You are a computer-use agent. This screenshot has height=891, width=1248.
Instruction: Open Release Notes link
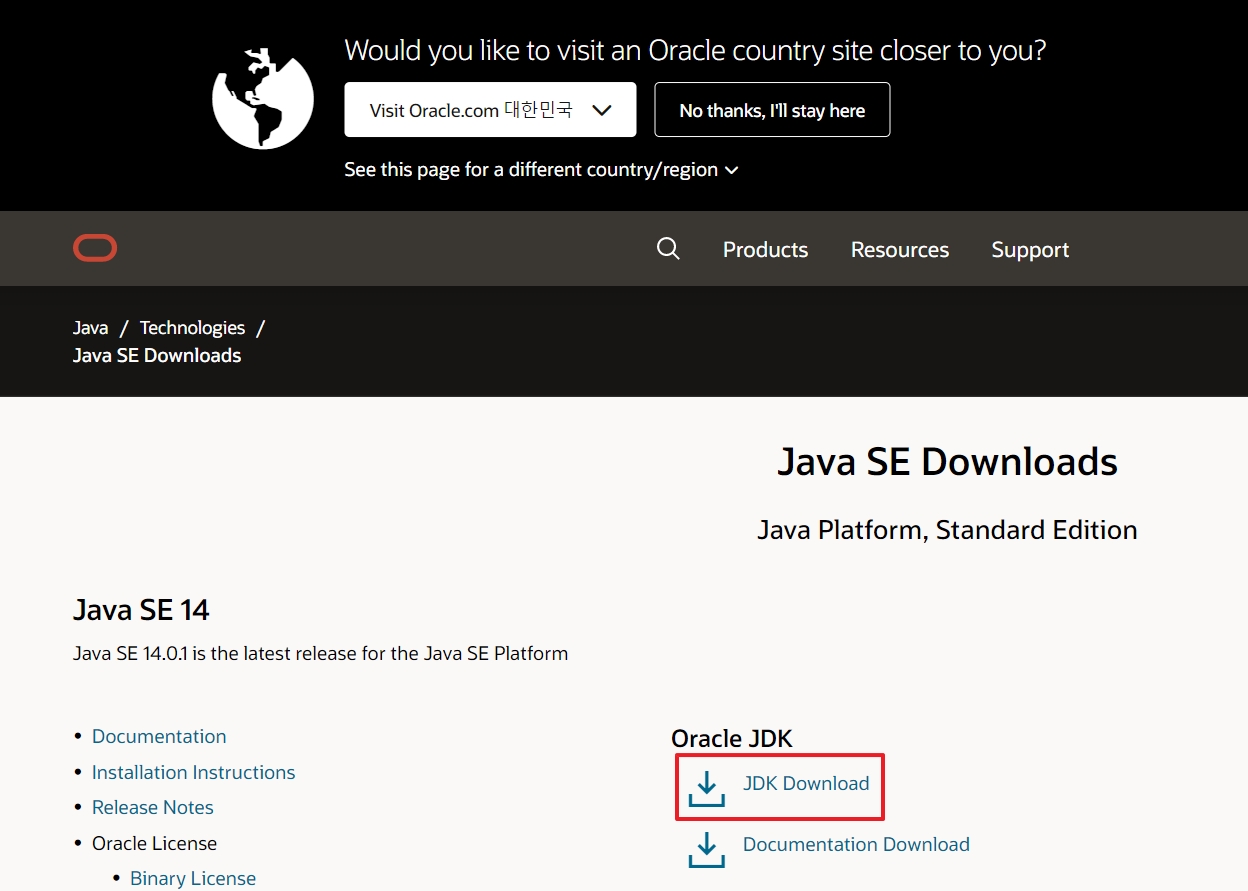[153, 807]
